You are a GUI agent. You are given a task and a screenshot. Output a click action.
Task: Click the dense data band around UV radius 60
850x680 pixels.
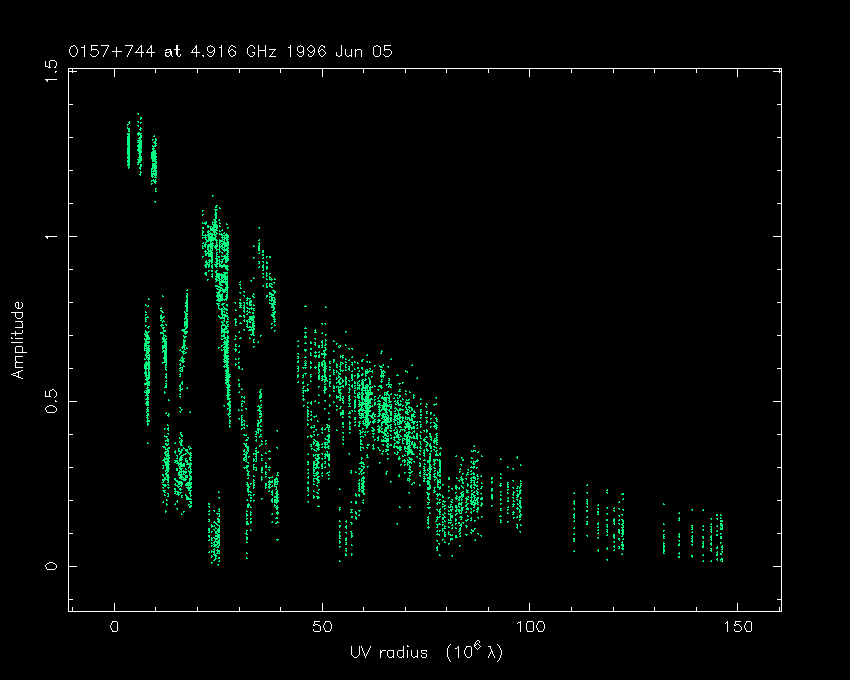[367, 400]
